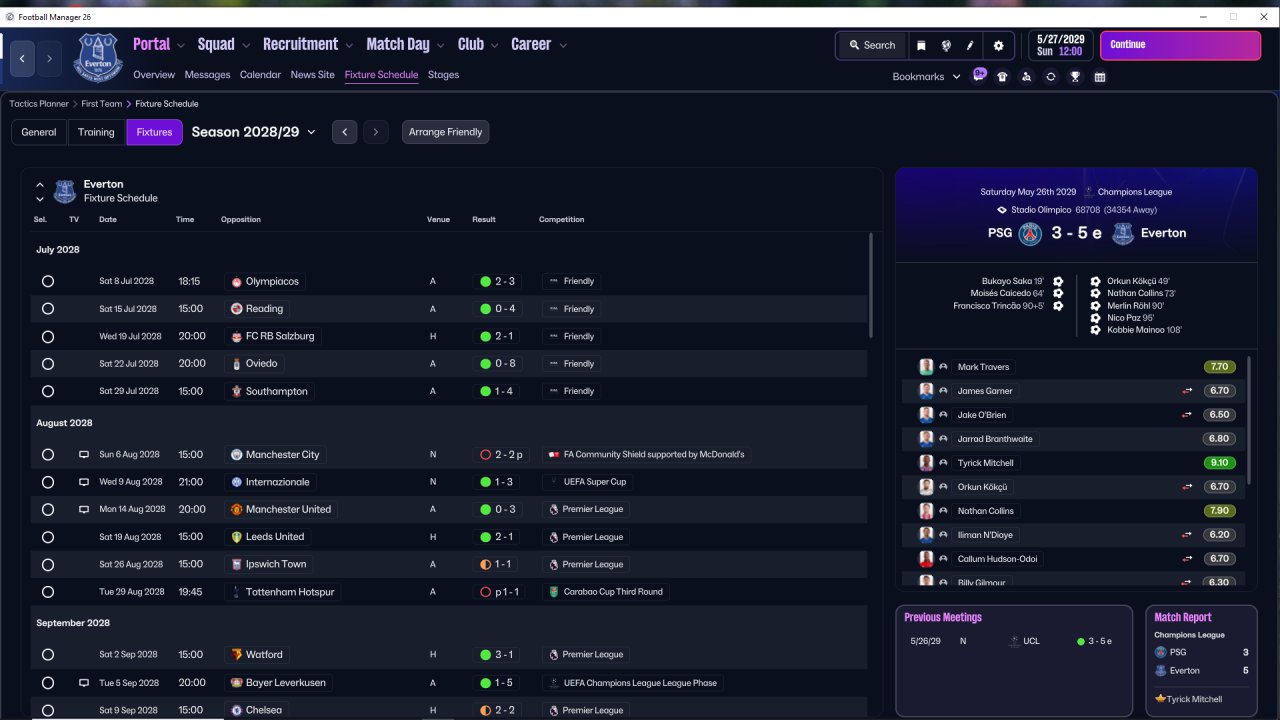Click the TV icon on the Manchester United row

[84, 510]
